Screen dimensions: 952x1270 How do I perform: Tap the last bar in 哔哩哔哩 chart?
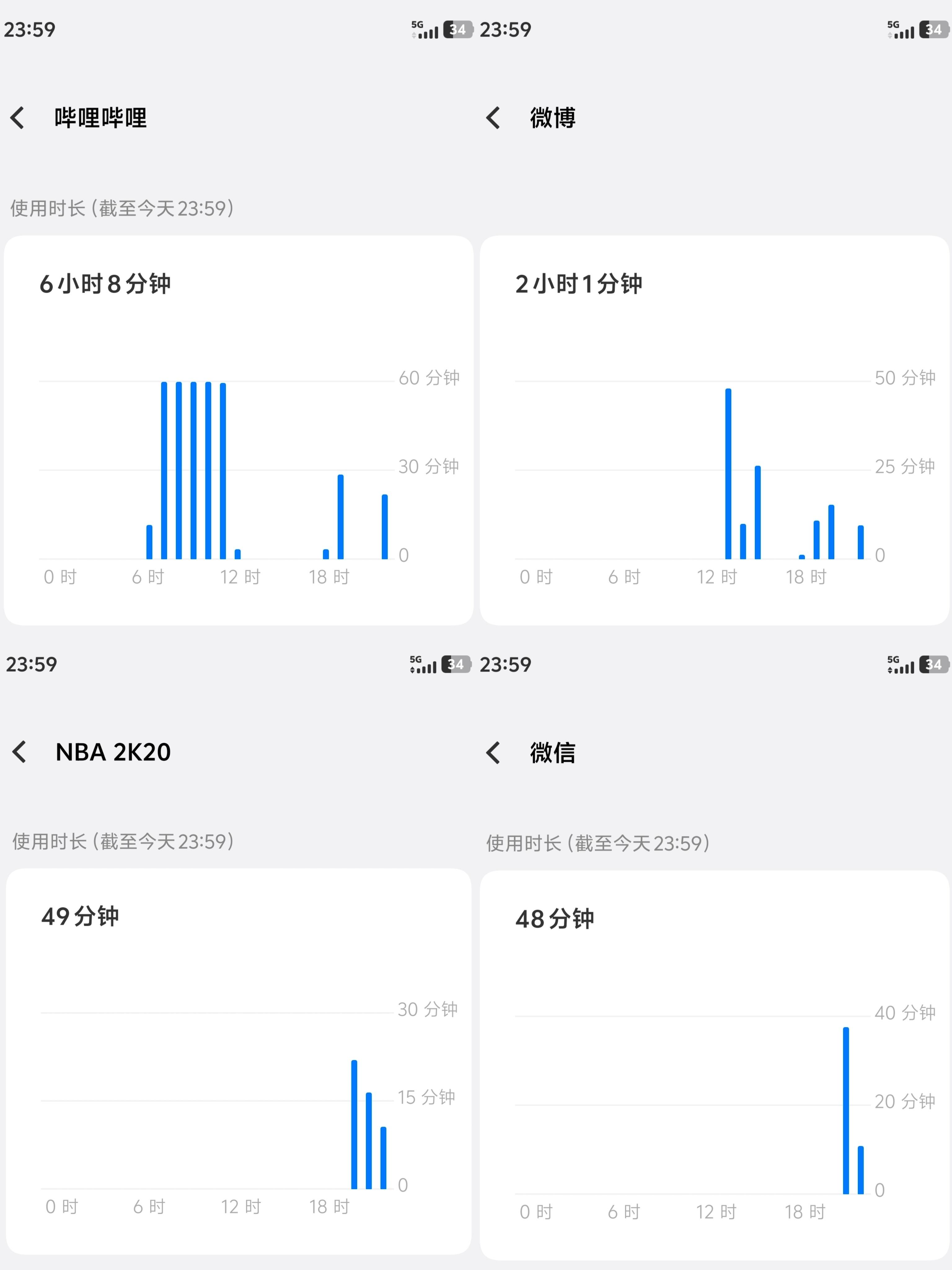(385, 526)
